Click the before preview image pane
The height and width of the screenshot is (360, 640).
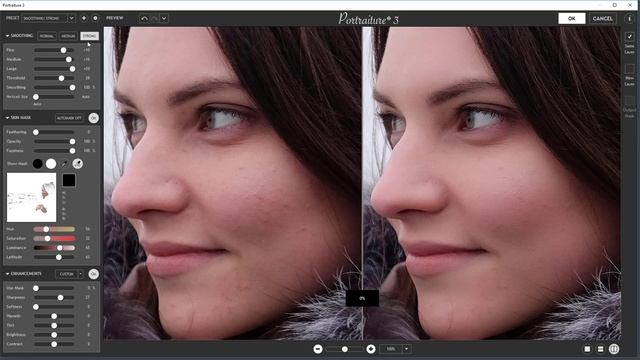(233, 183)
